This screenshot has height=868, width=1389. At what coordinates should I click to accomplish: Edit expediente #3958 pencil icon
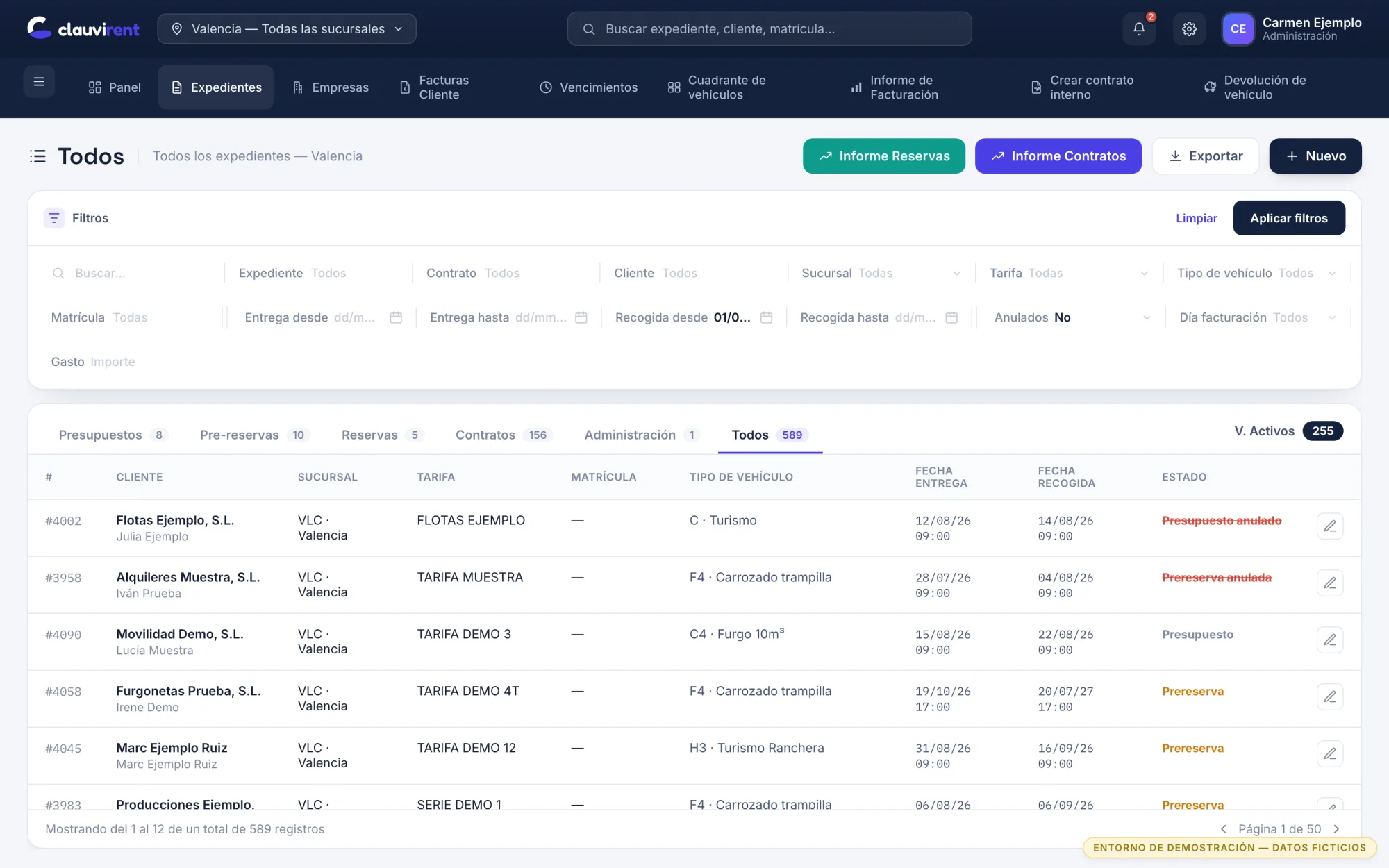1329,583
